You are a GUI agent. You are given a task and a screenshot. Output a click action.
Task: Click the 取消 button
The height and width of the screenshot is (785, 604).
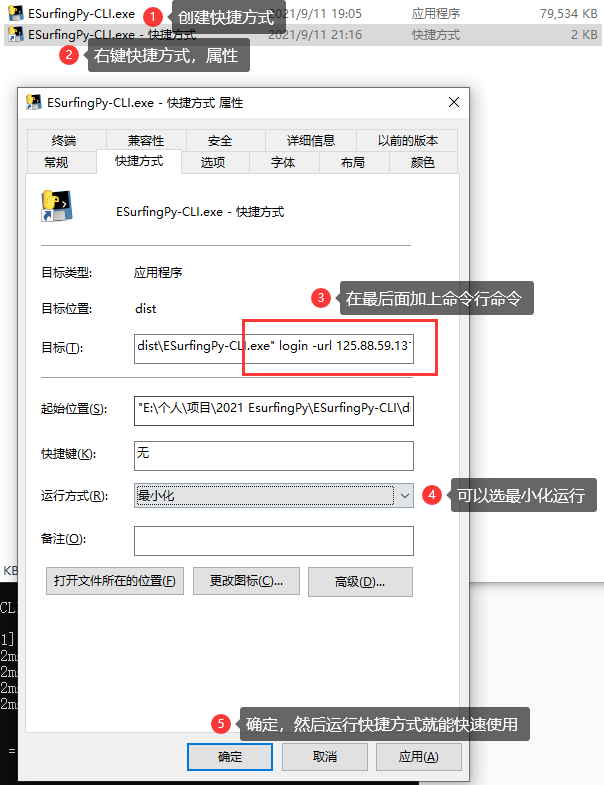(x=325, y=756)
